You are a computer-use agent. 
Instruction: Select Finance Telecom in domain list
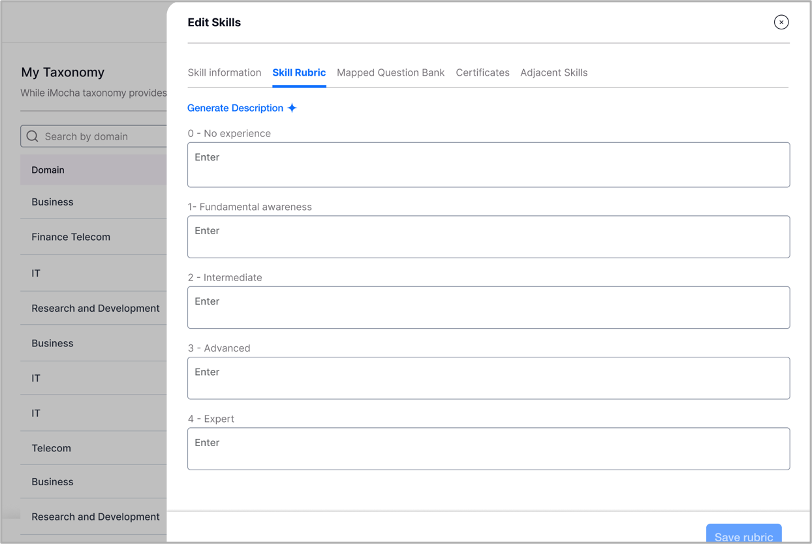[x=93, y=237]
